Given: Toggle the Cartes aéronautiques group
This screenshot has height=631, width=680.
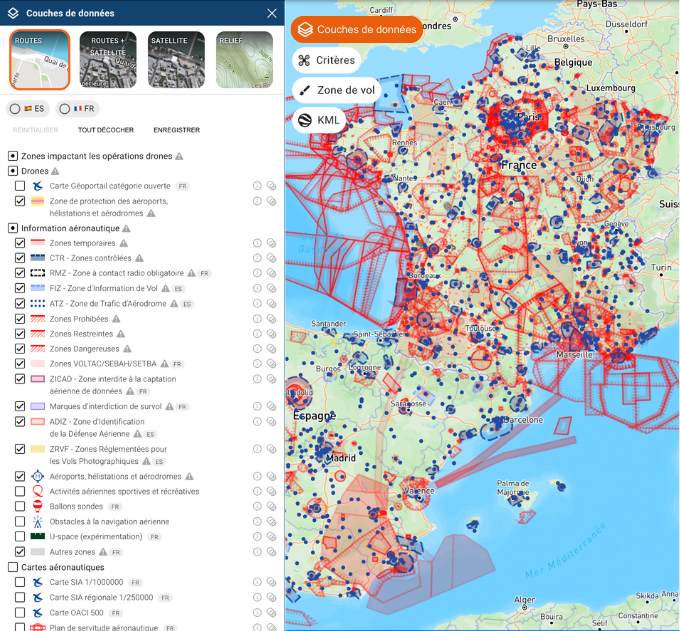Looking at the screenshot, I should [13, 567].
